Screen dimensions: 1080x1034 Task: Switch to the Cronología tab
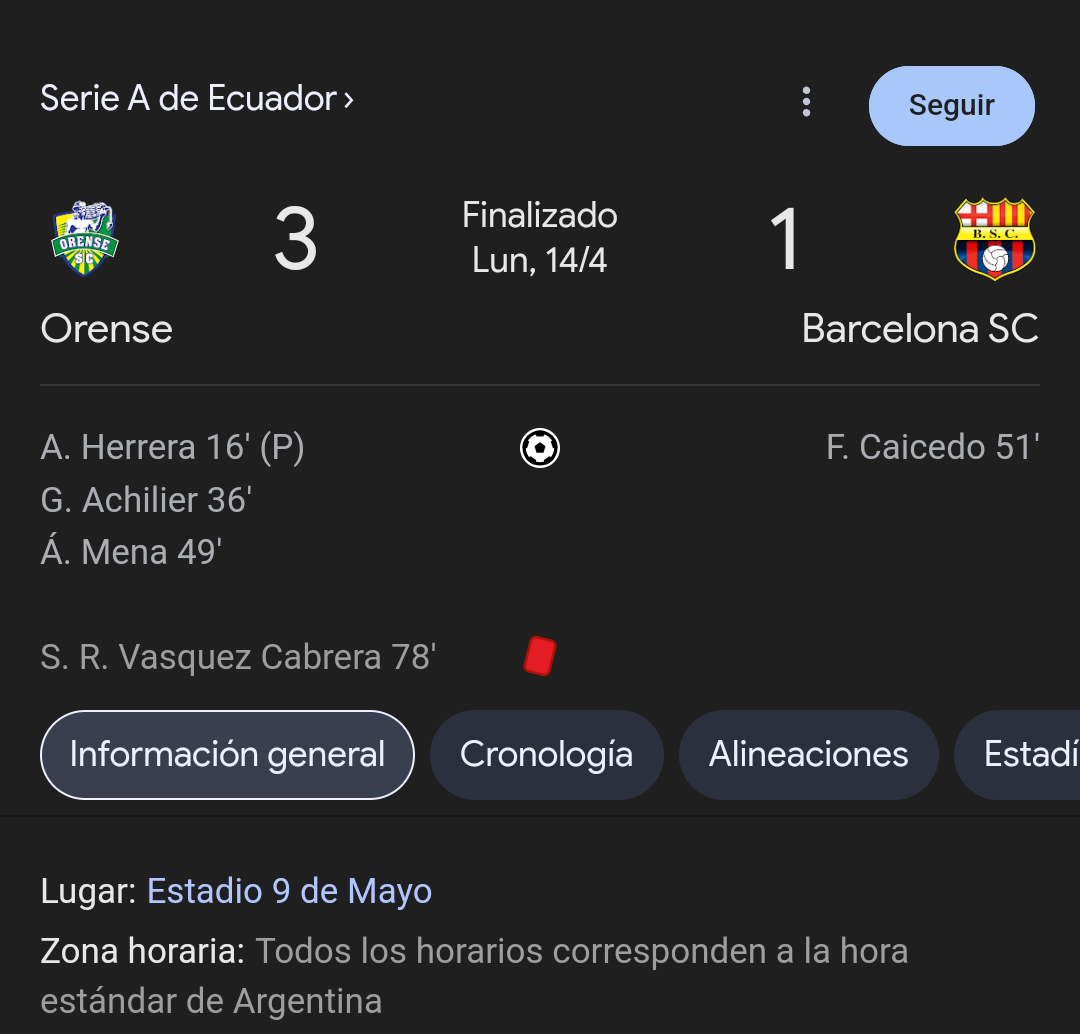click(546, 754)
